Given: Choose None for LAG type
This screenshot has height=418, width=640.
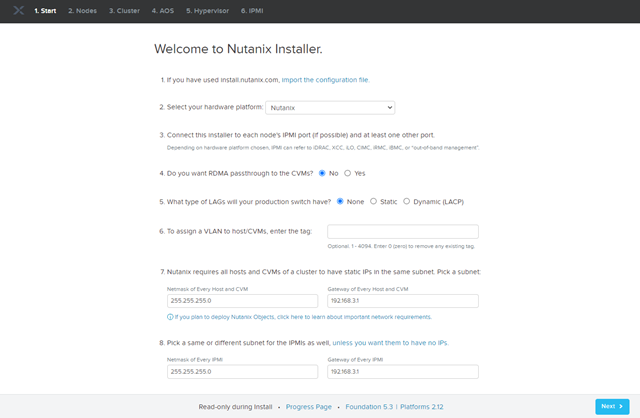Looking at the screenshot, I should [341, 201].
